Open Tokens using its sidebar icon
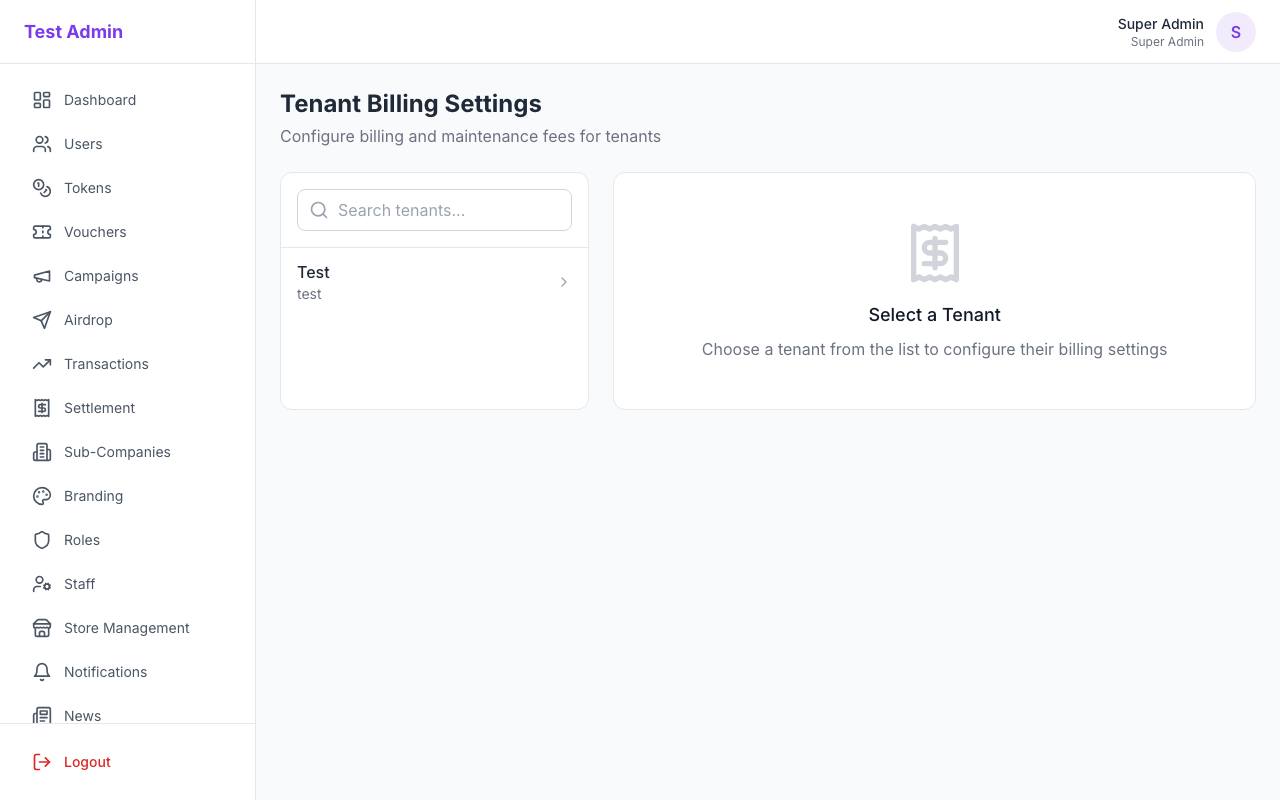The width and height of the screenshot is (1280, 800). (41, 188)
